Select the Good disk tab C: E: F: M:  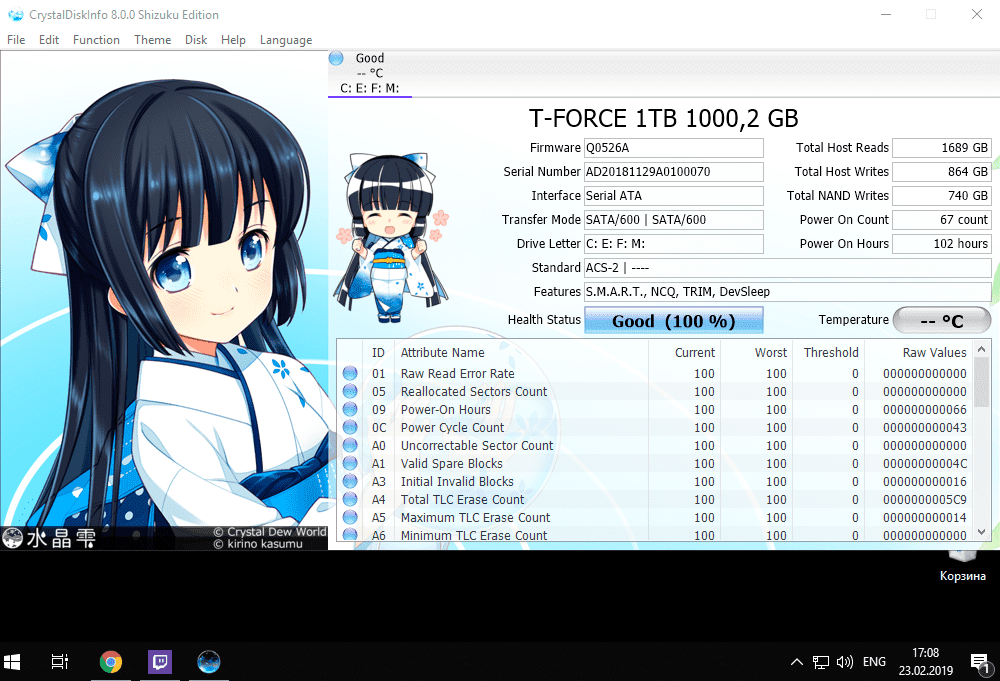coord(370,73)
